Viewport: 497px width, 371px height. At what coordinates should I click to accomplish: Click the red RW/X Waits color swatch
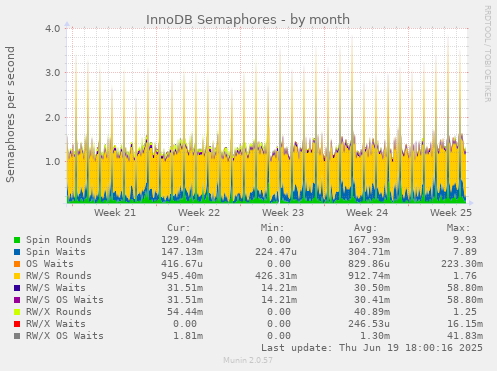(x=17, y=324)
